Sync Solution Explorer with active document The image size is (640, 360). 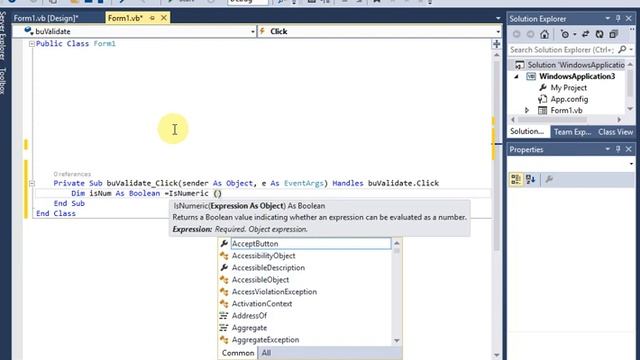point(585,34)
